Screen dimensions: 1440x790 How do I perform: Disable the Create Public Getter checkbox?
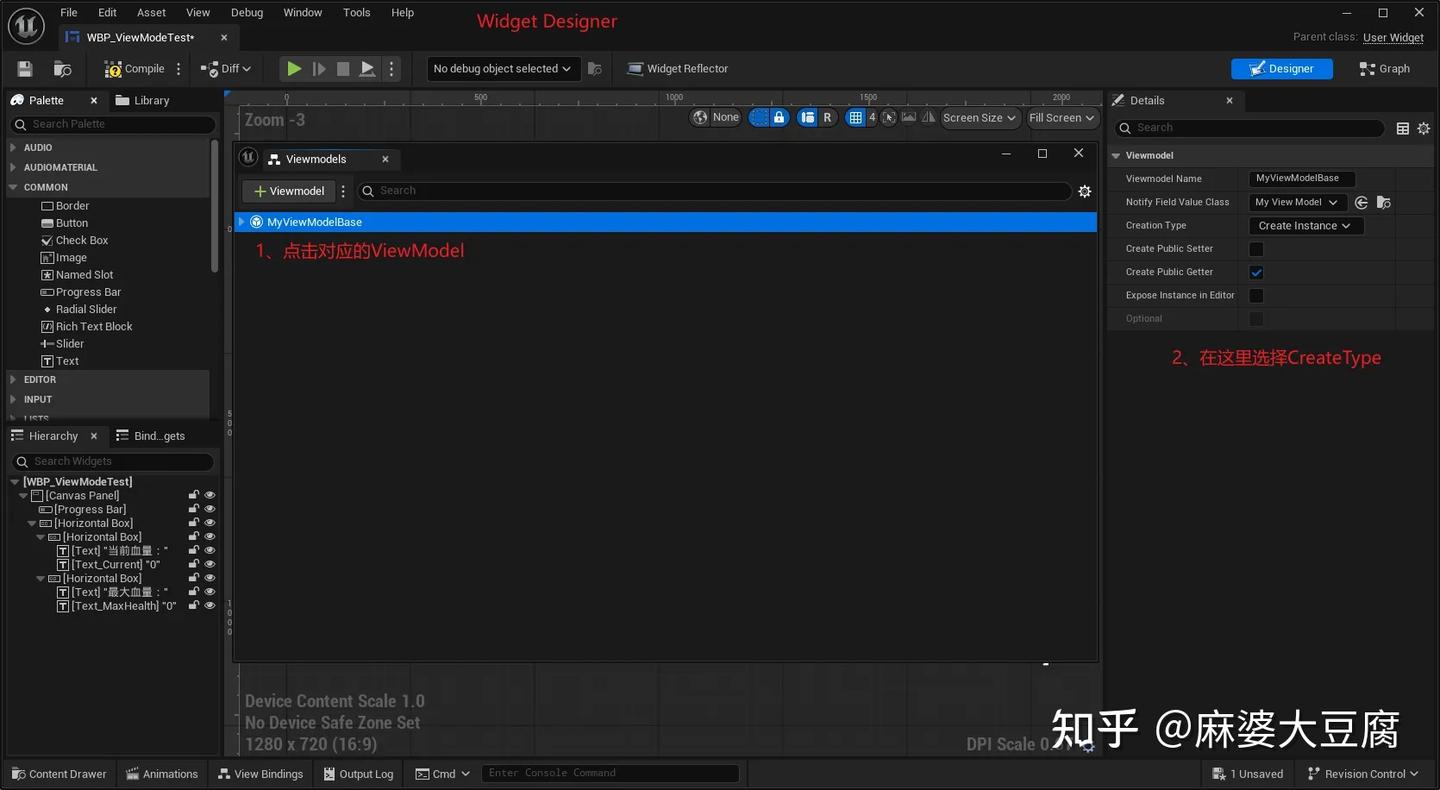[x=1256, y=271]
